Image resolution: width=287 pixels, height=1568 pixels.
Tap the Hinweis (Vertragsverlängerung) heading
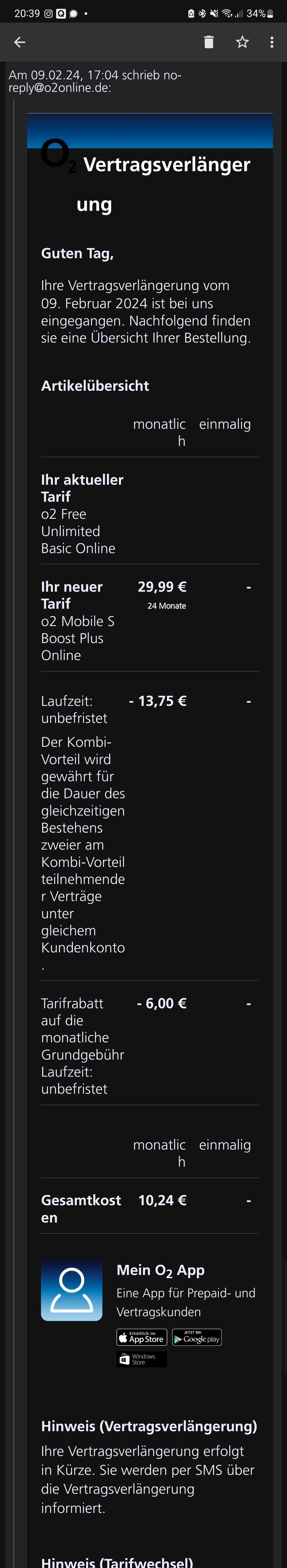149,1426
